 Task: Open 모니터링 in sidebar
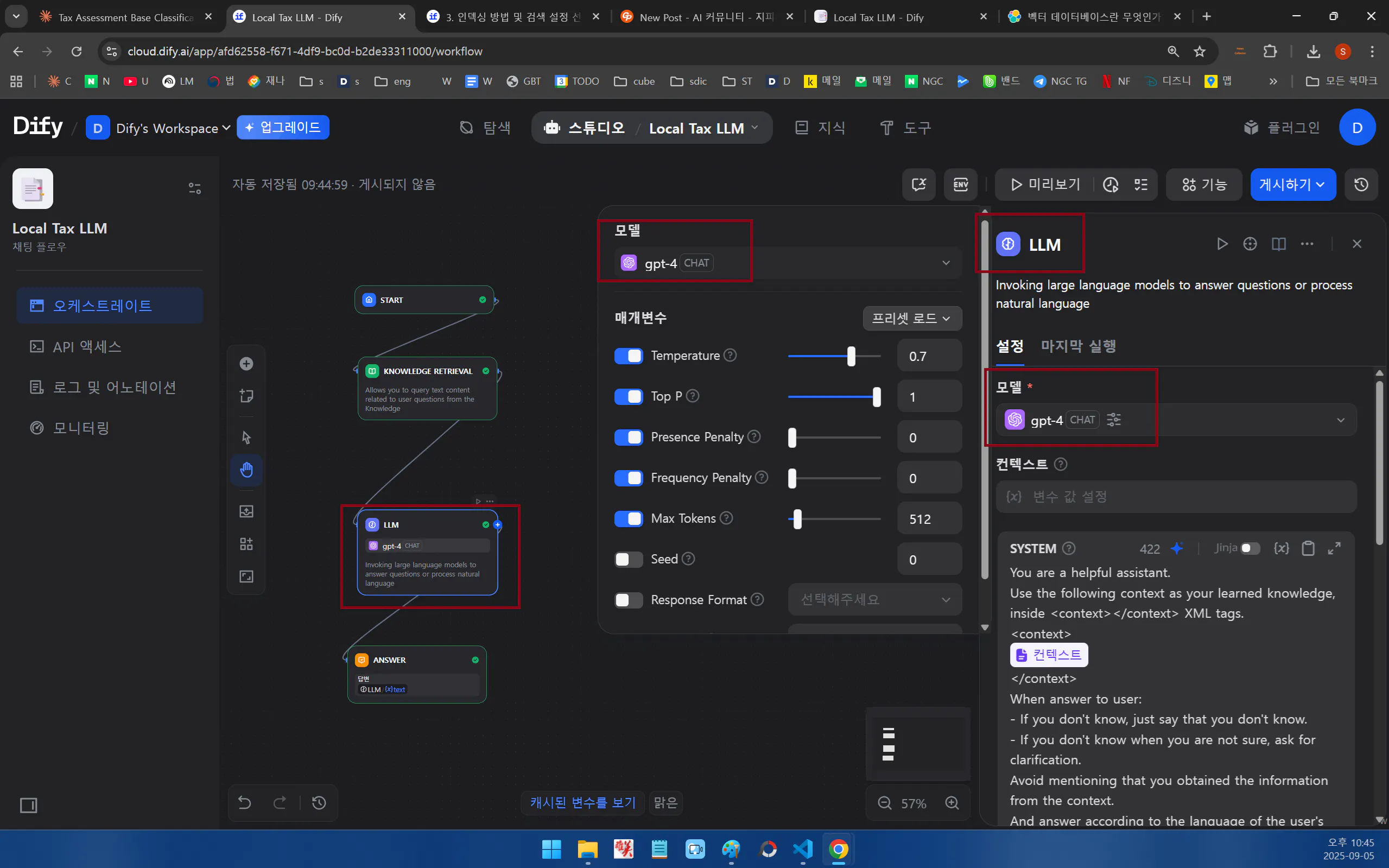click(x=109, y=428)
